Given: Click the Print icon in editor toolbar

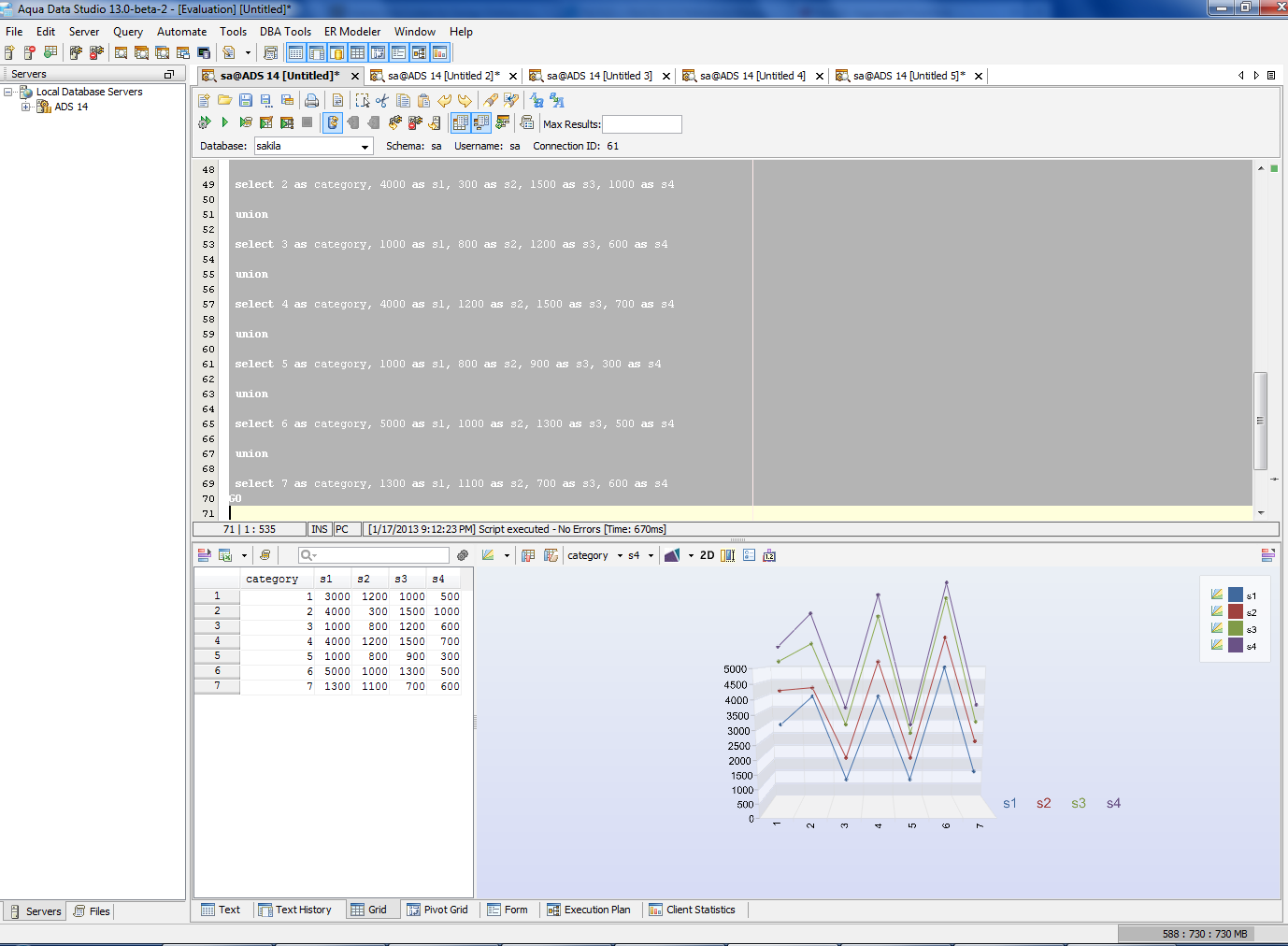Looking at the screenshot, I should [311, 100].
